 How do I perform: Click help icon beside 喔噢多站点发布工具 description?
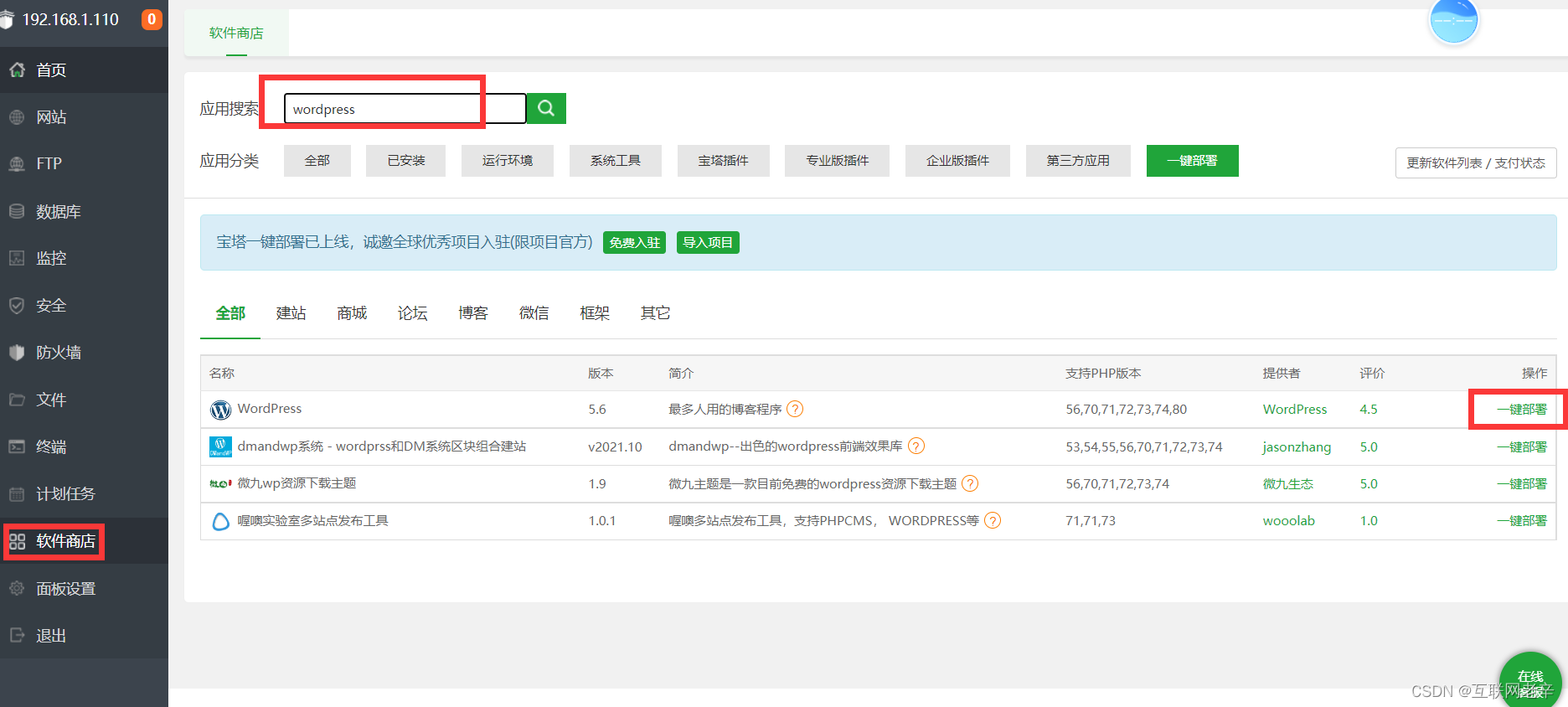coord(993,520)
